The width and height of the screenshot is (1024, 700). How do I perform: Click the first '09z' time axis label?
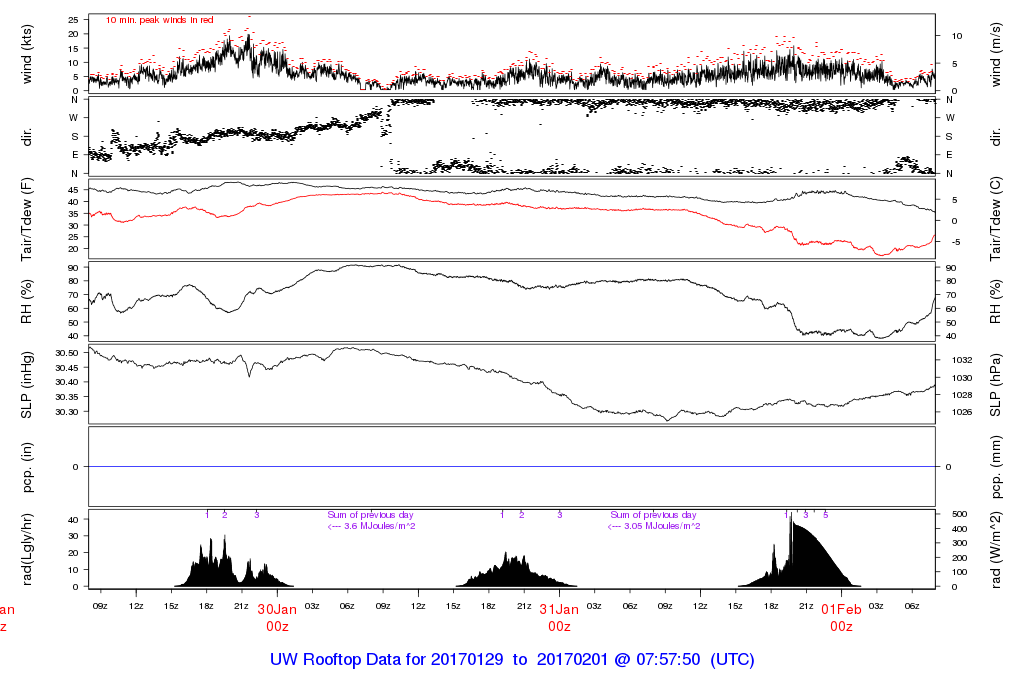[100, 606]
